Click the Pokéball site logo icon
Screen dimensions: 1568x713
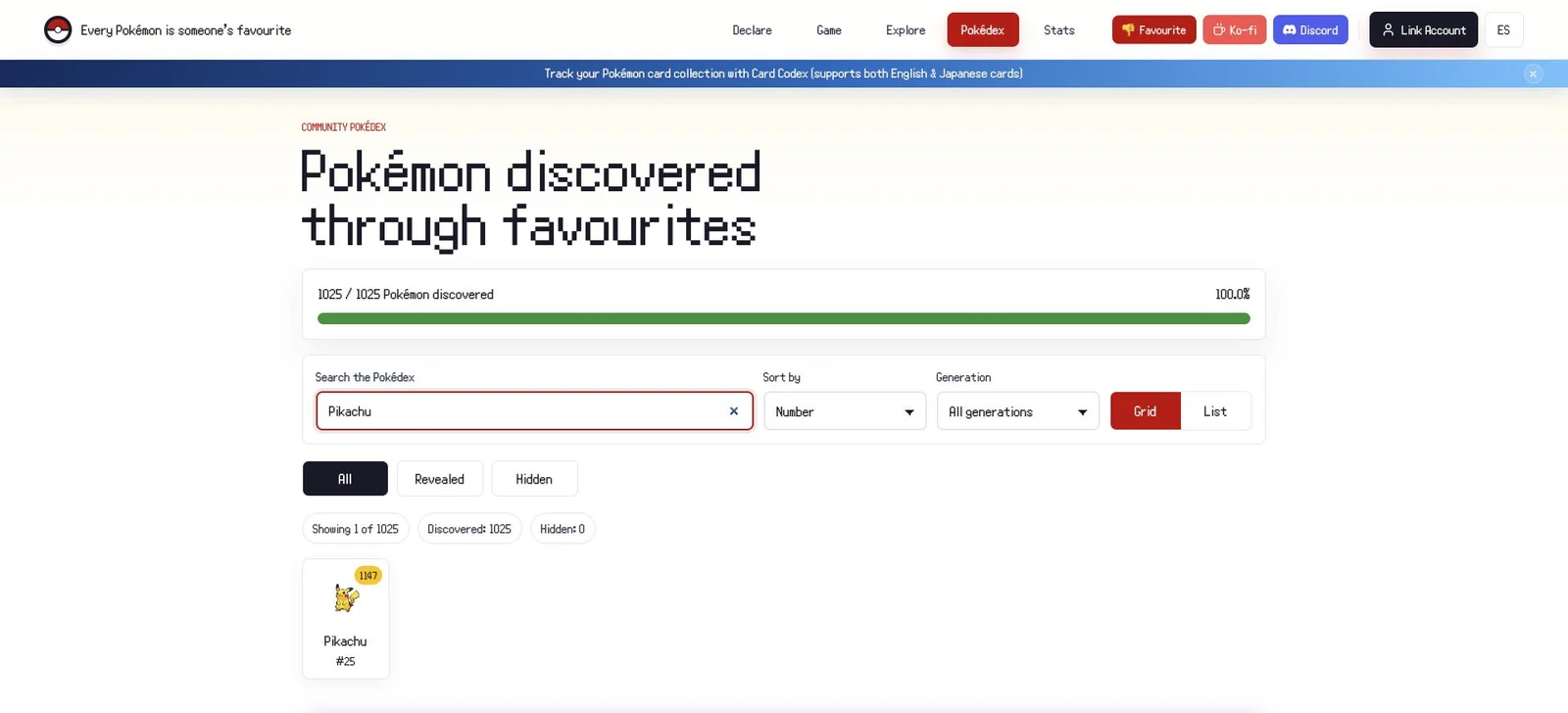[x=58, y=30]
